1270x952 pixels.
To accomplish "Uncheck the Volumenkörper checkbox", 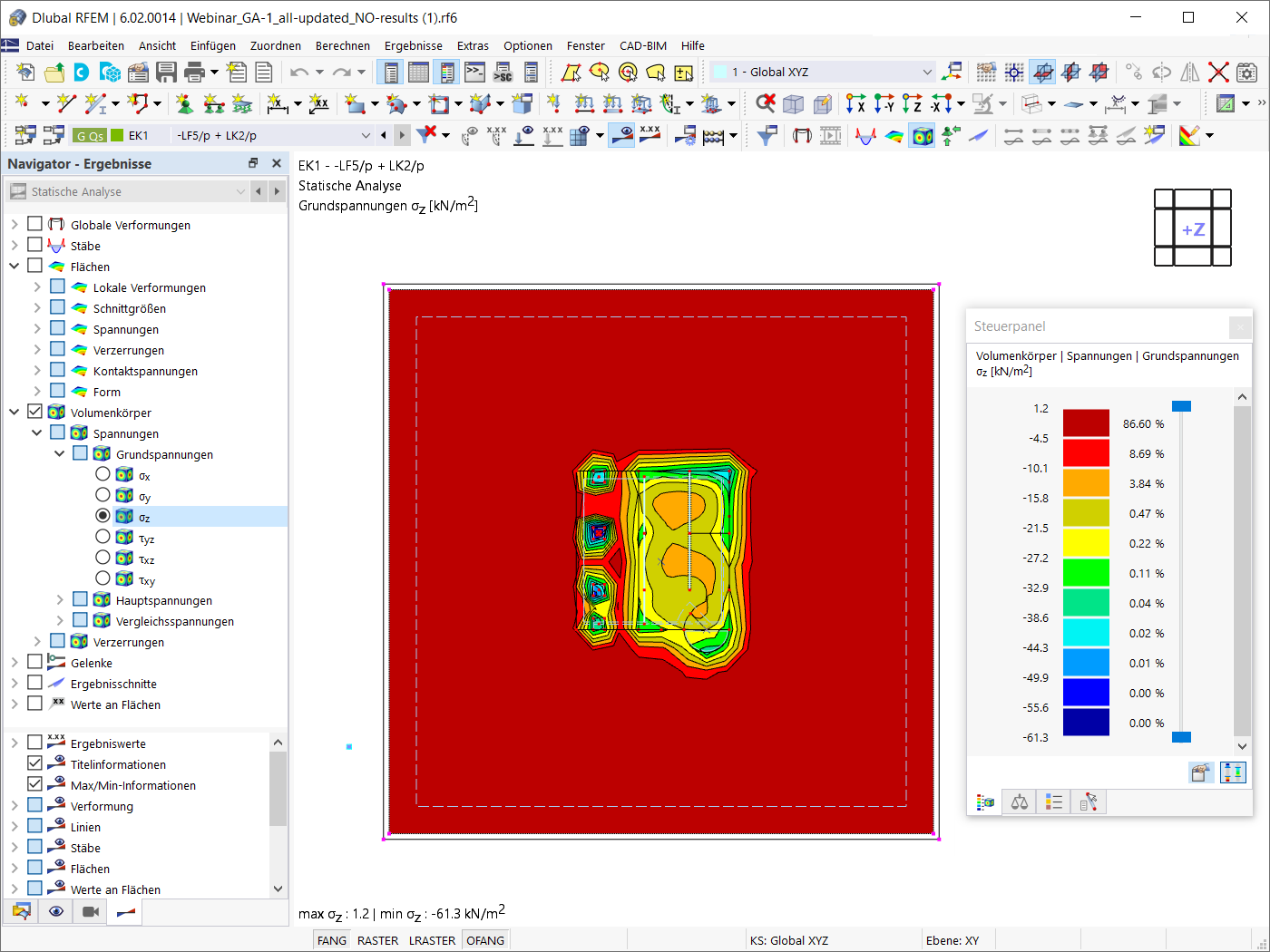I will pos(34,412).
